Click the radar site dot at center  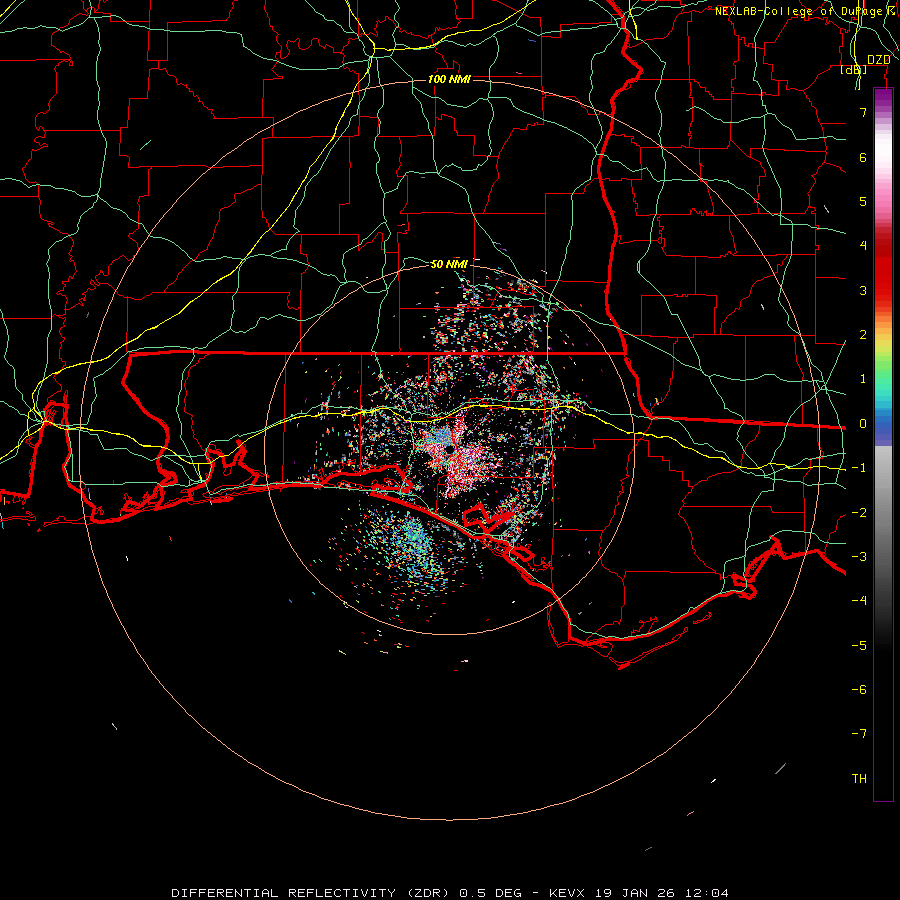[x=448, y=449]
